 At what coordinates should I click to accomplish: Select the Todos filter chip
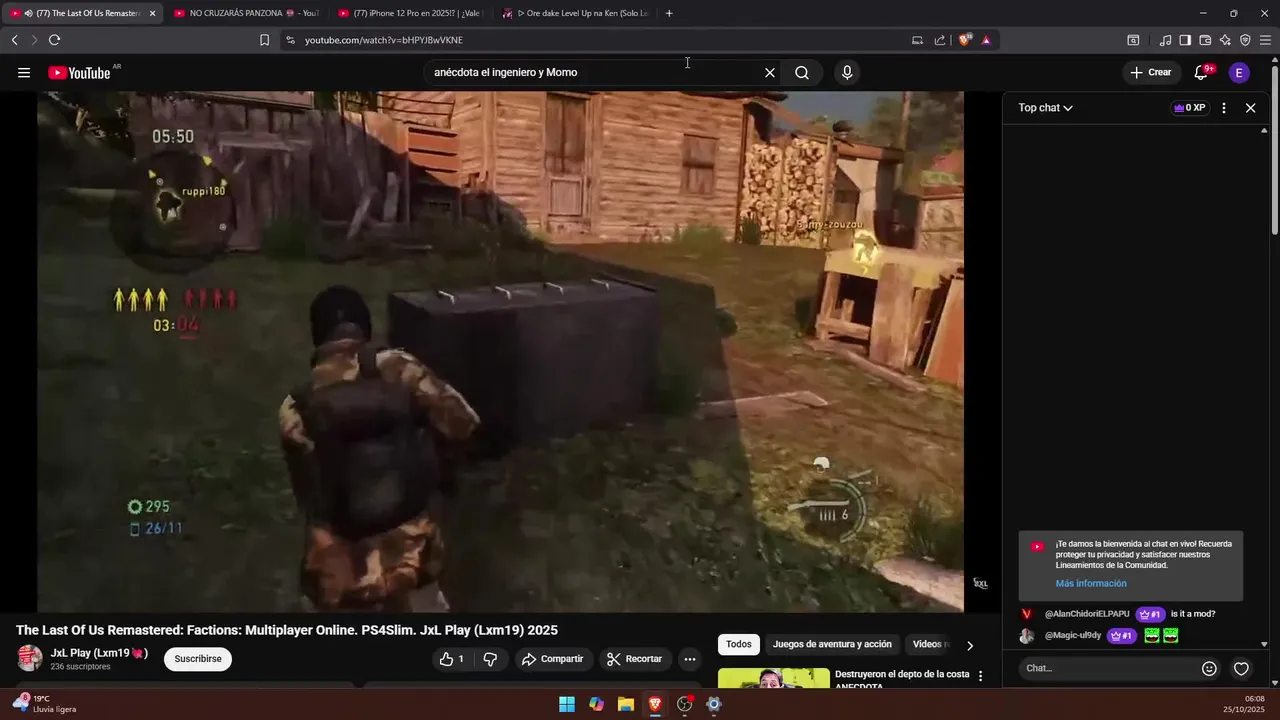[739, 644]
